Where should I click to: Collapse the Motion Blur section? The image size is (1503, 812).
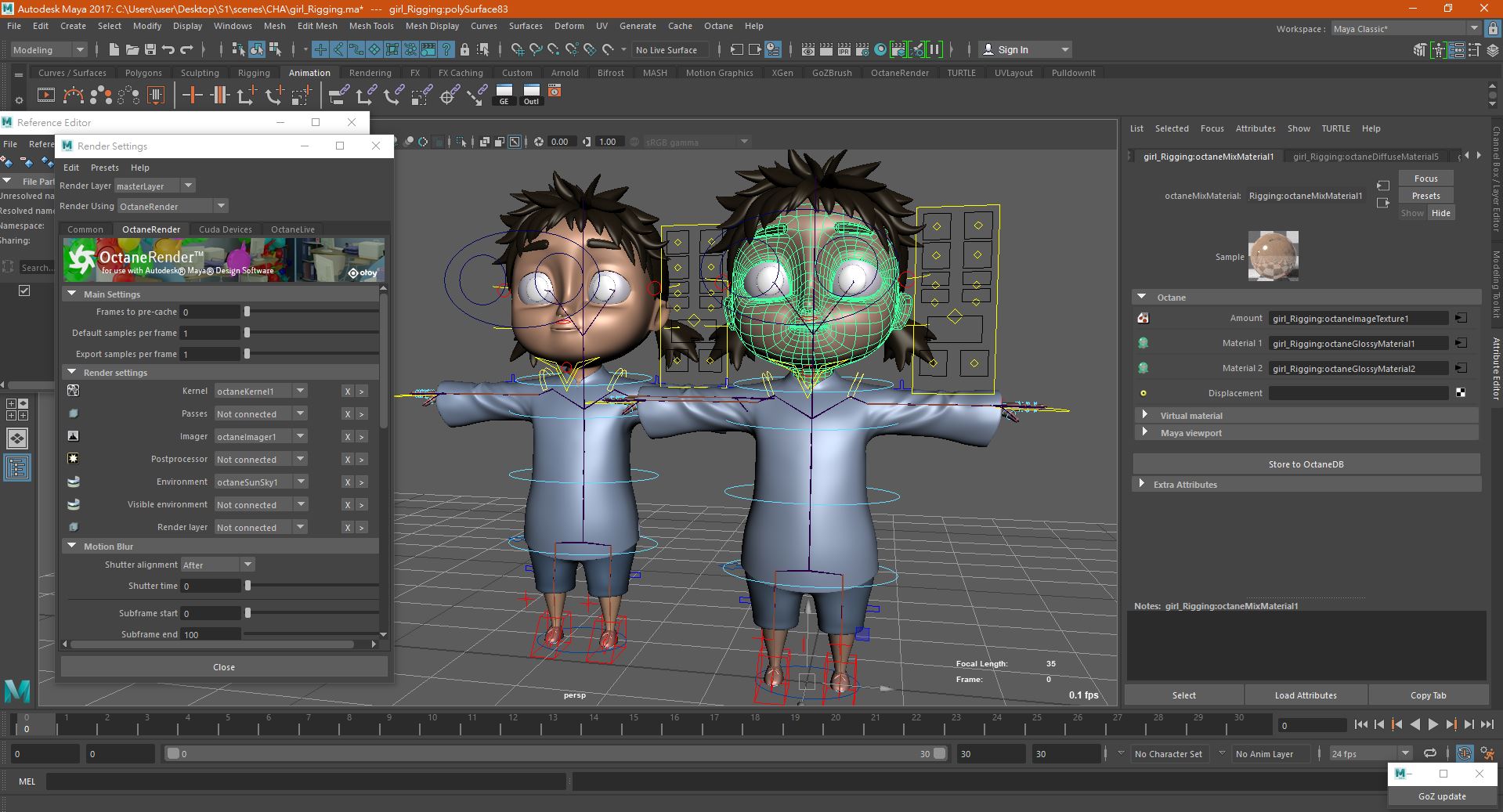[x=72, y=546]
